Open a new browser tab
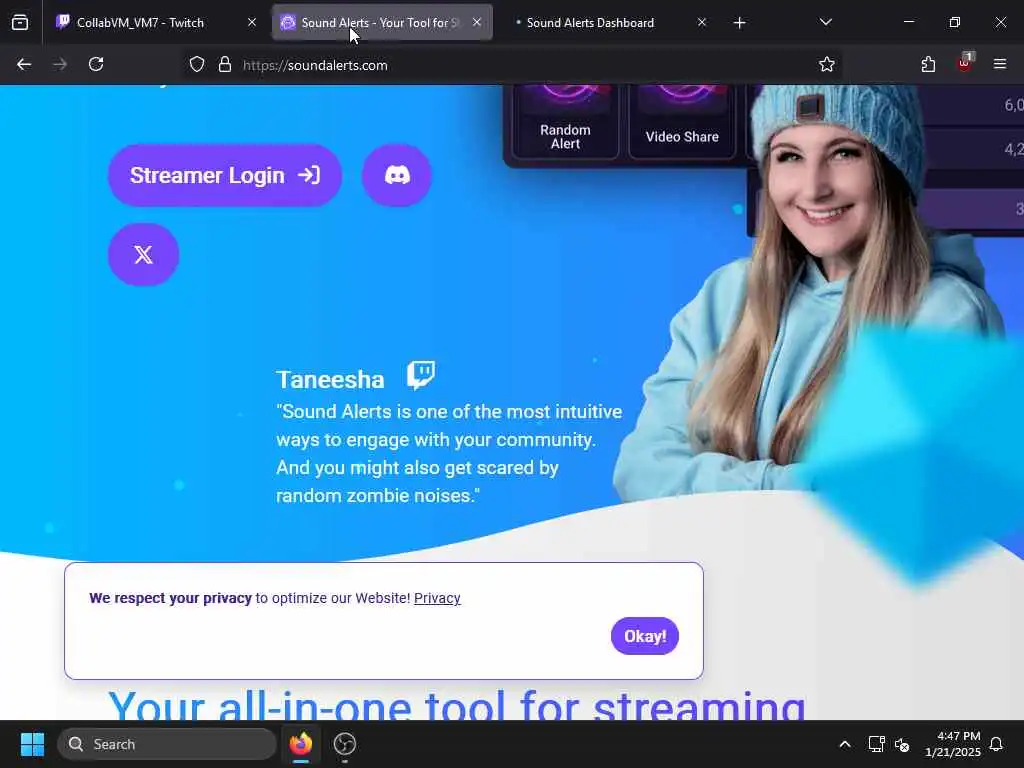Viewport: 1024px width, 768px height. click(x=739, y=23)
